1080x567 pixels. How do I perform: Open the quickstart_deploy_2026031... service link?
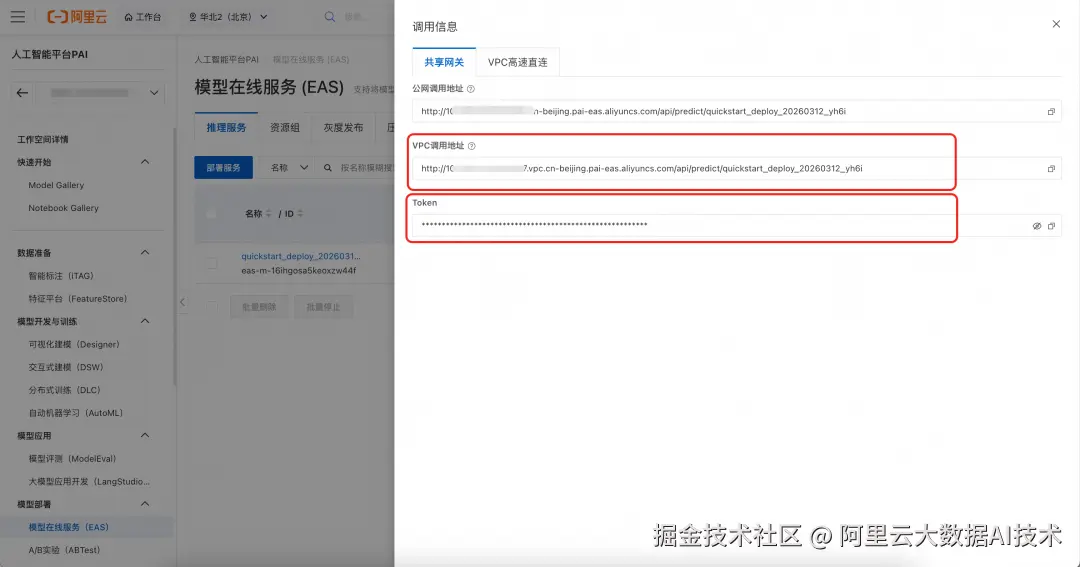pyautogui.click(x=300, y=256)
